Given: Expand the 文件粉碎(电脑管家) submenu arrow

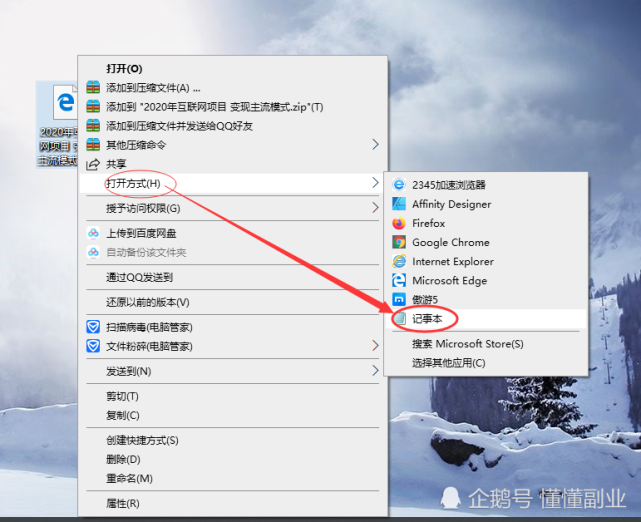Looking at the screenshot, I should [x=375, y=346].
